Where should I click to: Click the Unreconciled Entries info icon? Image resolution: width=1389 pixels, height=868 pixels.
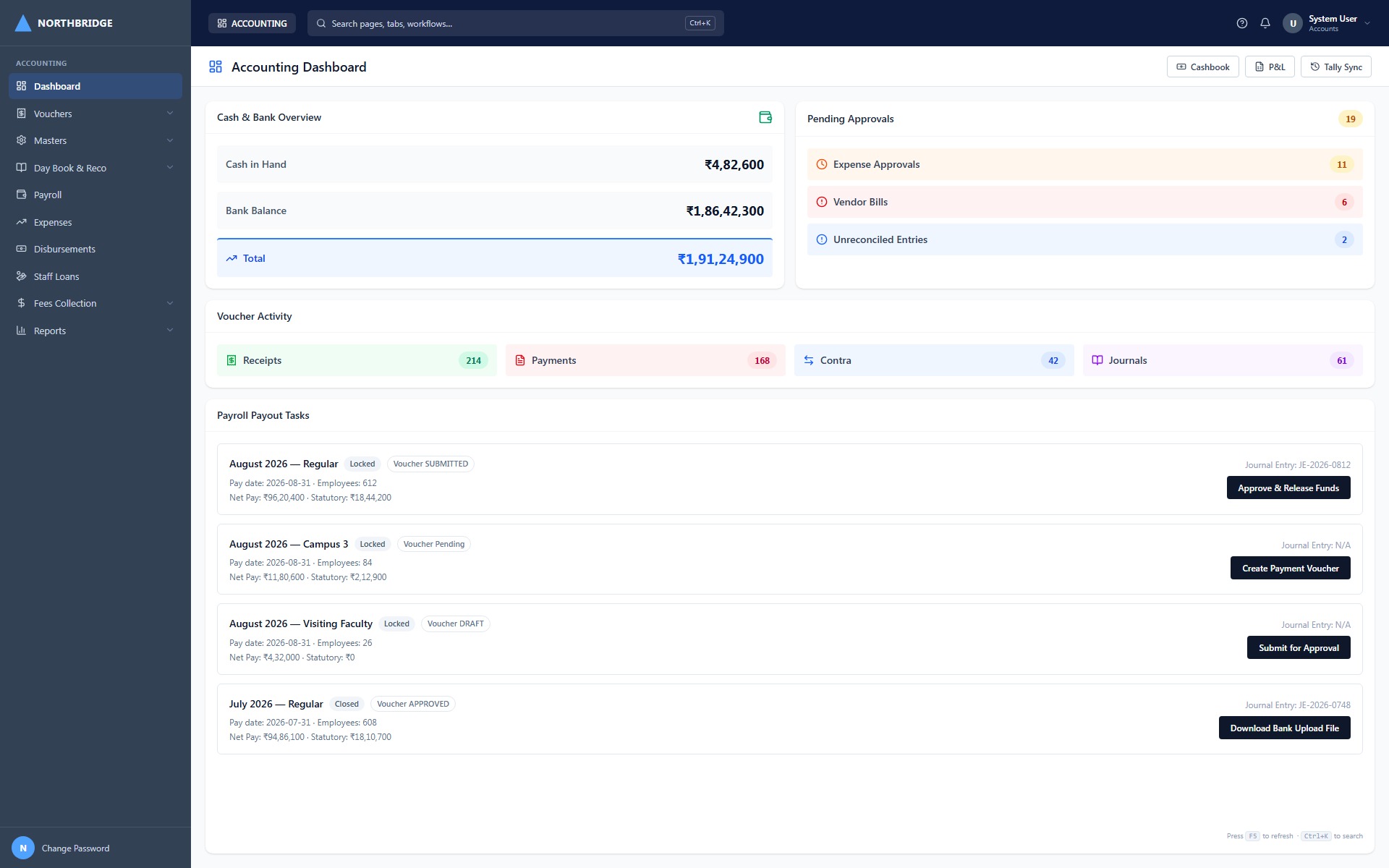[822, 239]
